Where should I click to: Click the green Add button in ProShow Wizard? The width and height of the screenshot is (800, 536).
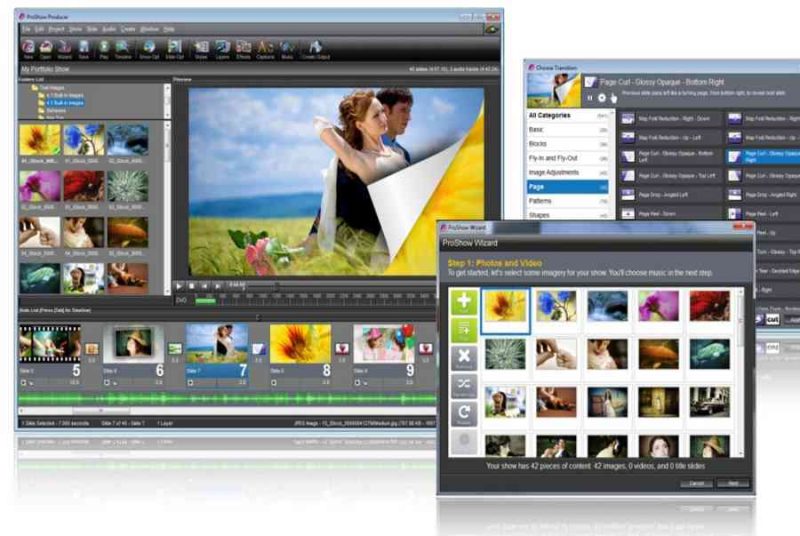[x=464, y=302]
